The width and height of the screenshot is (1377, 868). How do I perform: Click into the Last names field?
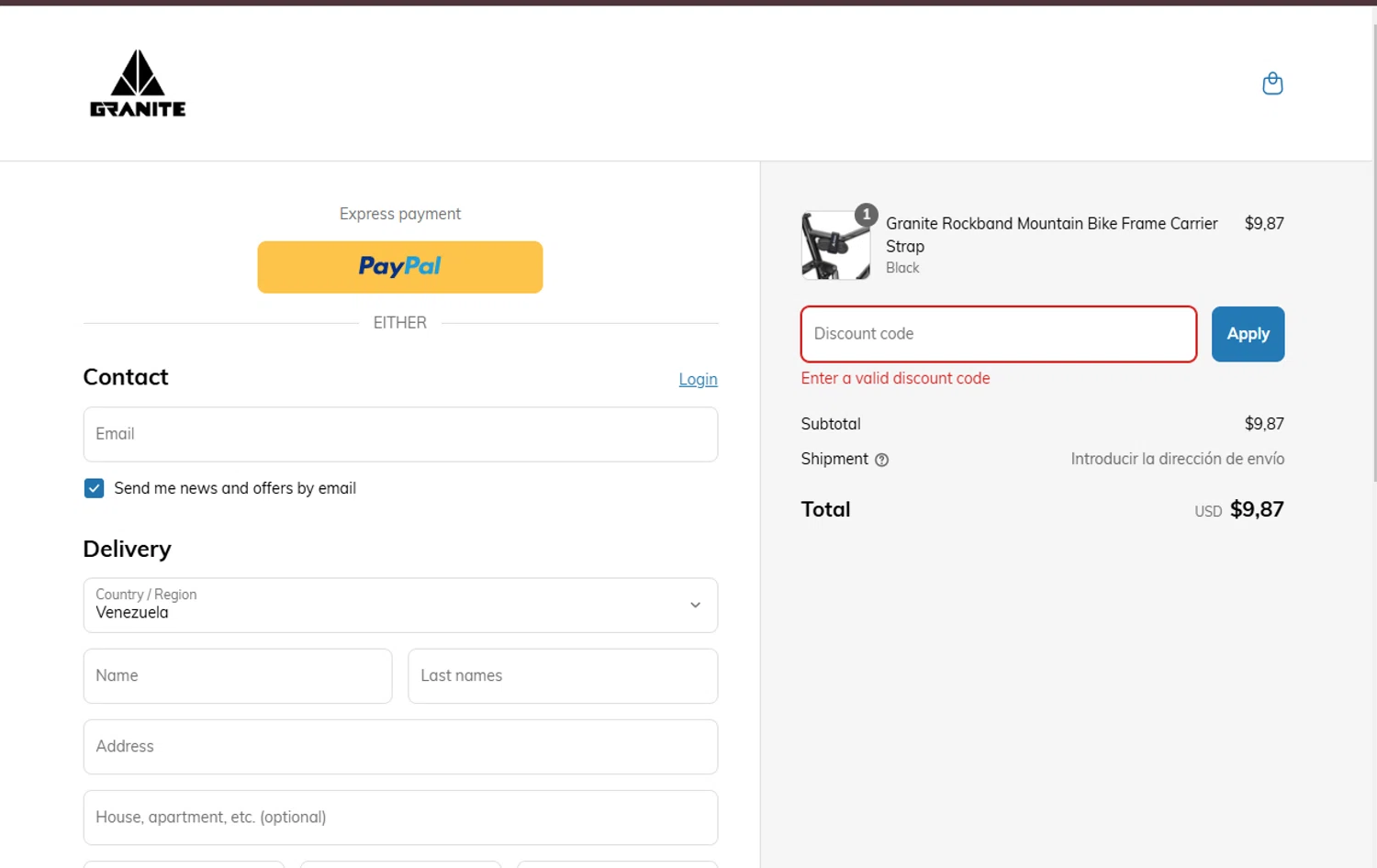pos(563,676)
